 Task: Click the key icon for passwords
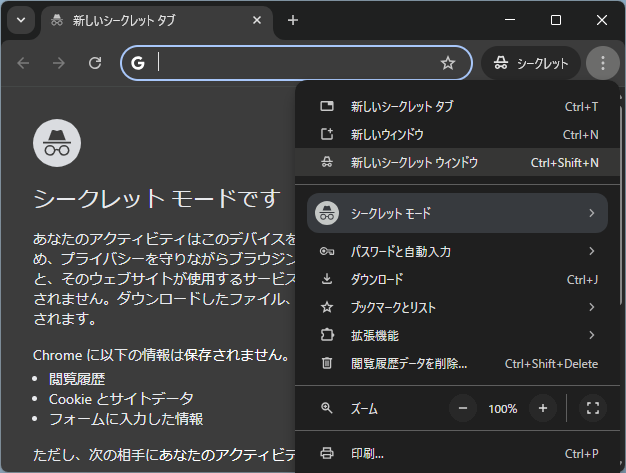[x=327, y=251]
